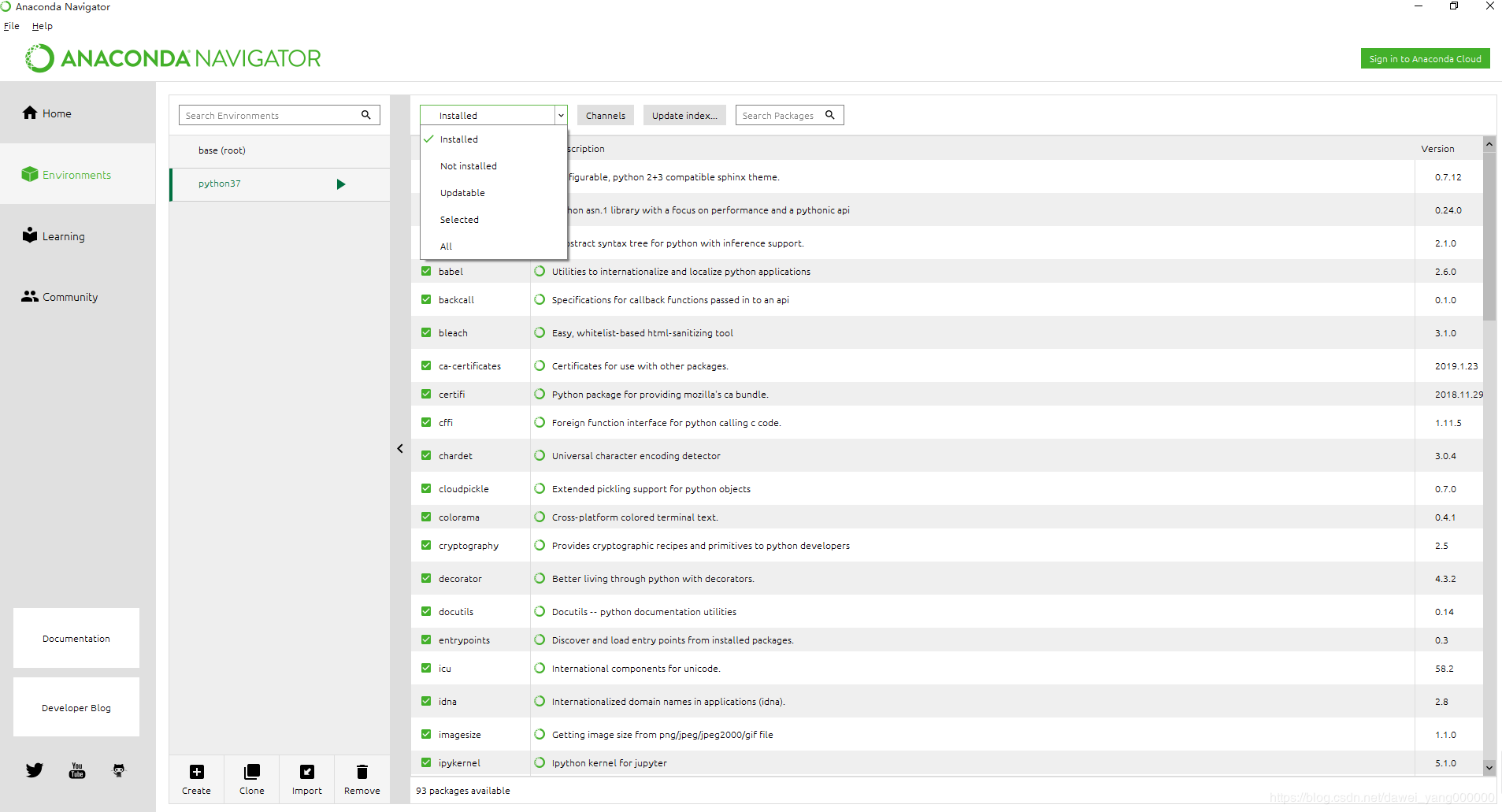The width and height of the screenshot is (1502, 812).
Task: Click the imagesize package status circle icon
Action: (x=540, y=735)
